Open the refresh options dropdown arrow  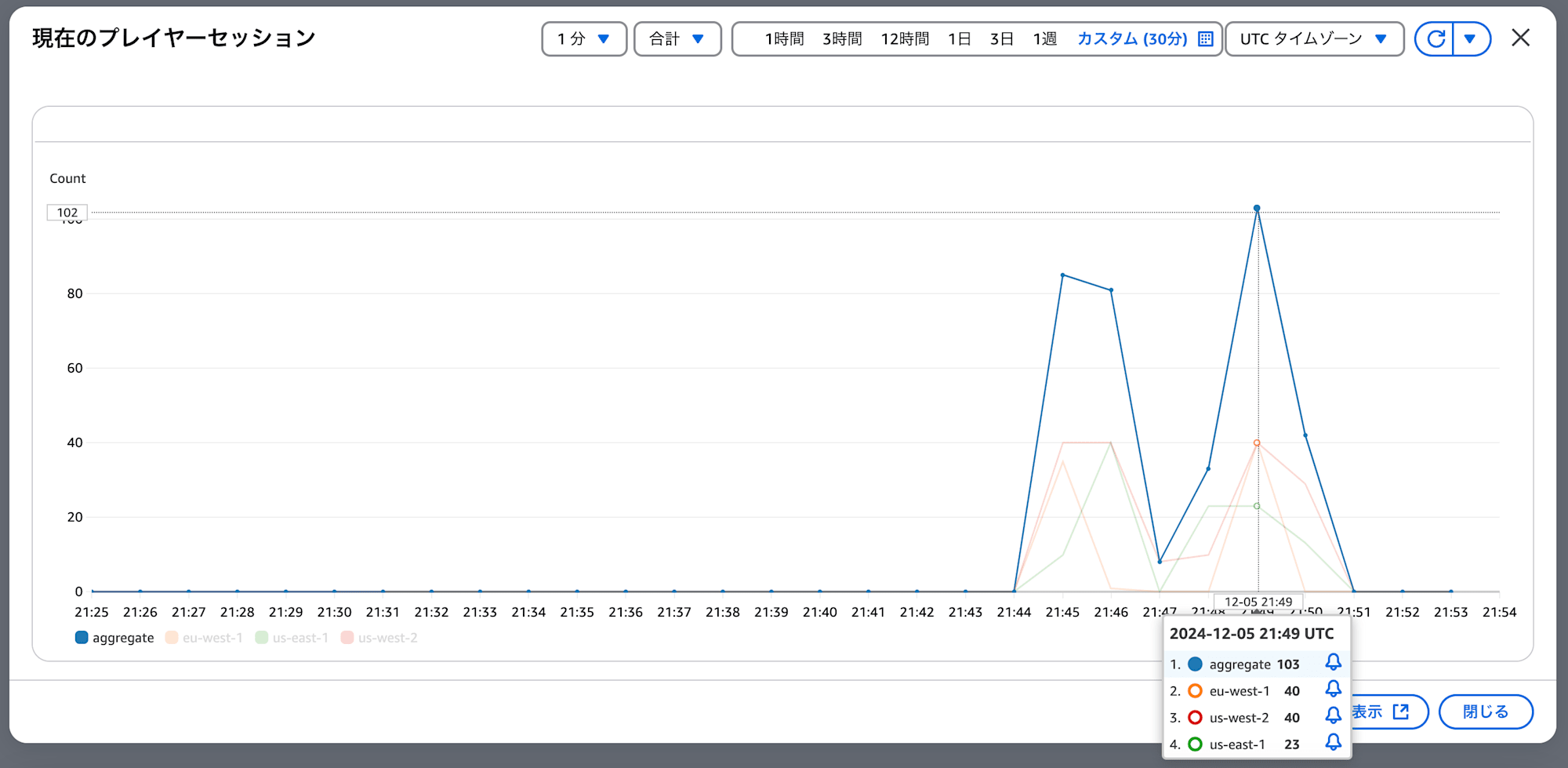1471,39
